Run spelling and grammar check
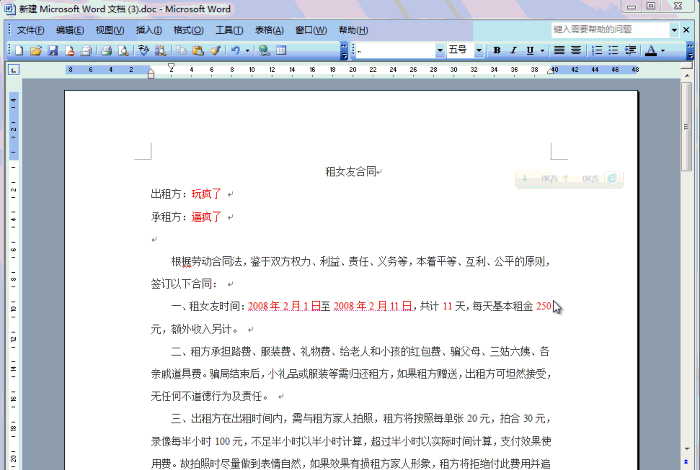 [x=143, y=50]
